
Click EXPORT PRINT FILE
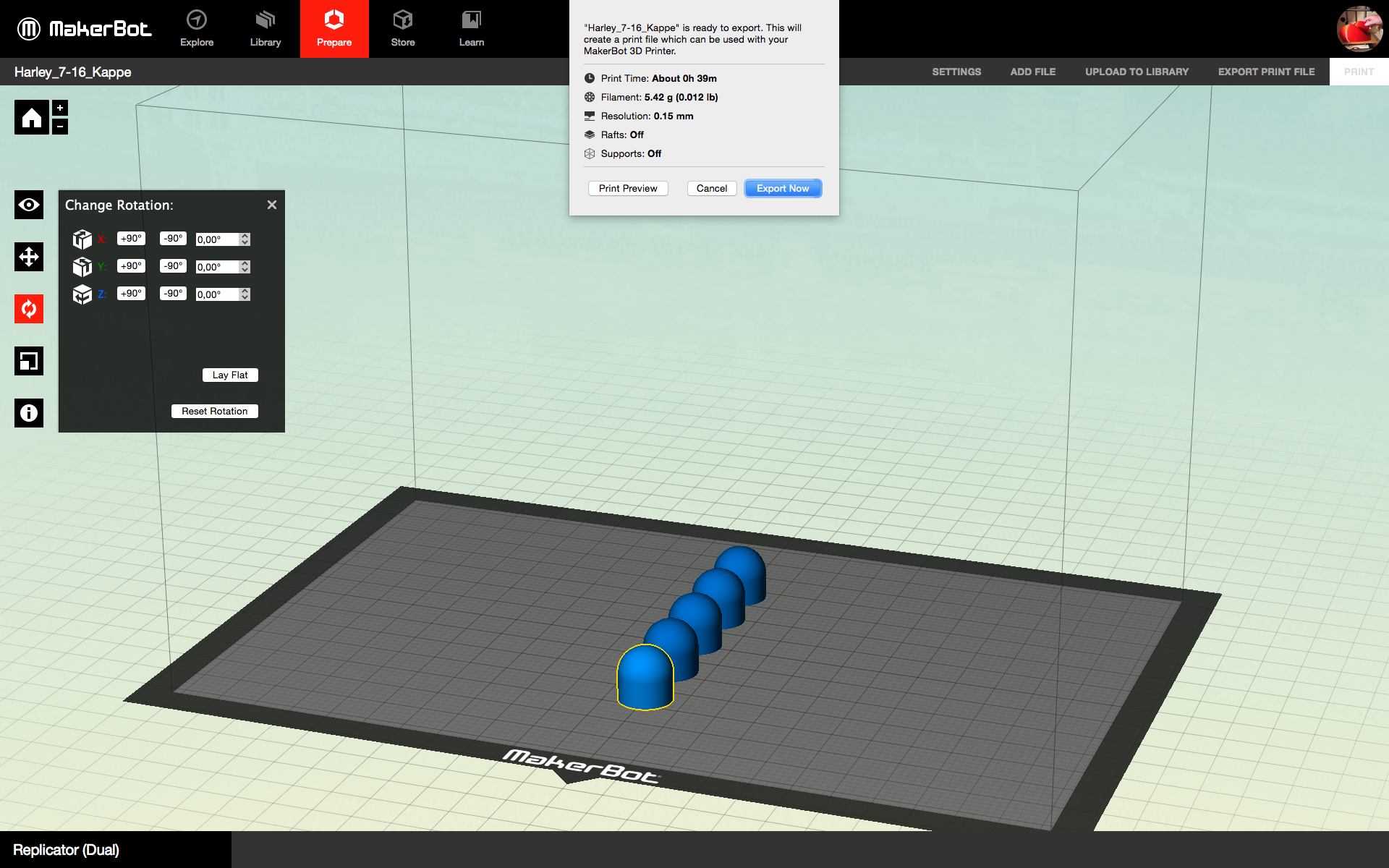click(x=1266, y=72)
